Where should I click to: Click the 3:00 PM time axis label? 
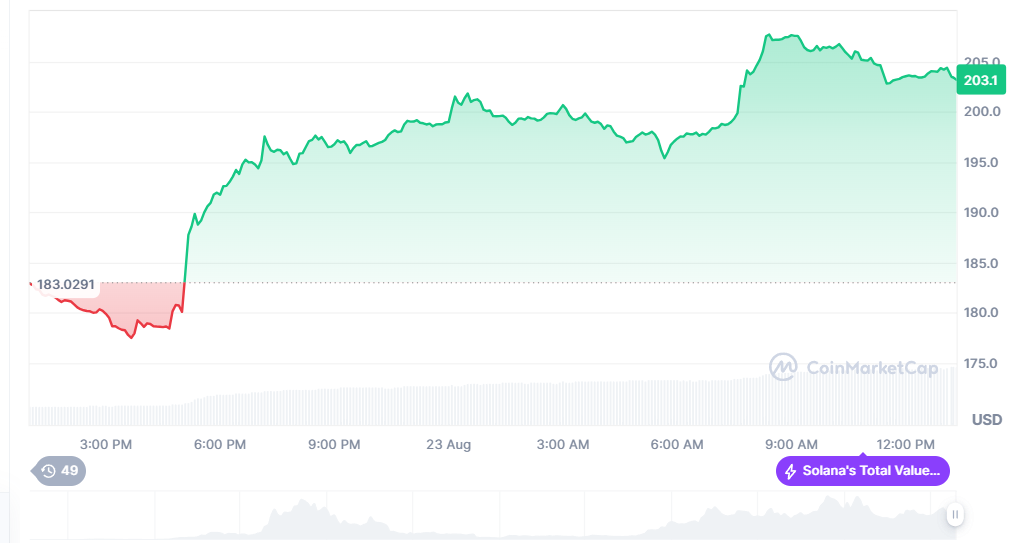pos(106,444)
